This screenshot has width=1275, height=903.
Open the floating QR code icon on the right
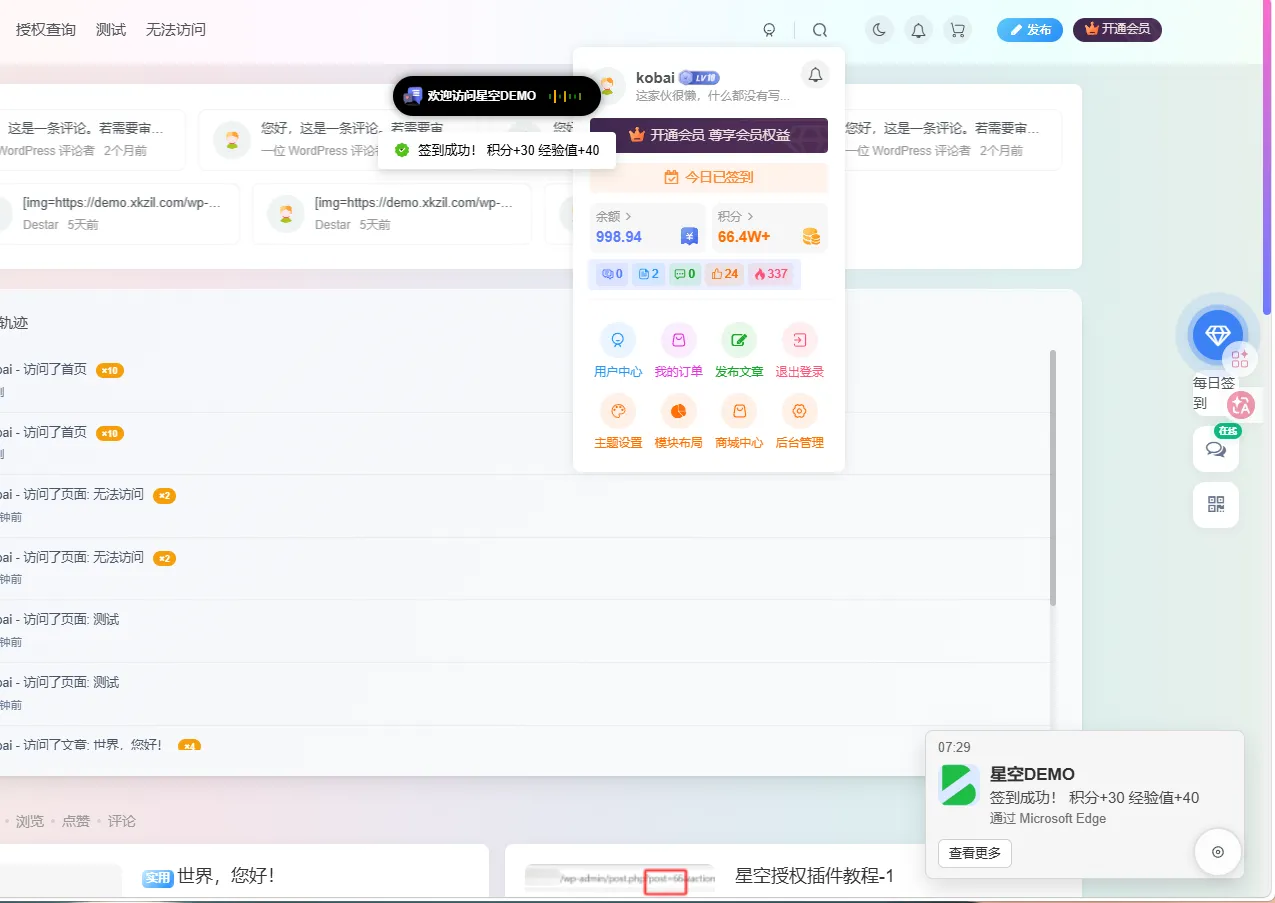pos(1215,505)
